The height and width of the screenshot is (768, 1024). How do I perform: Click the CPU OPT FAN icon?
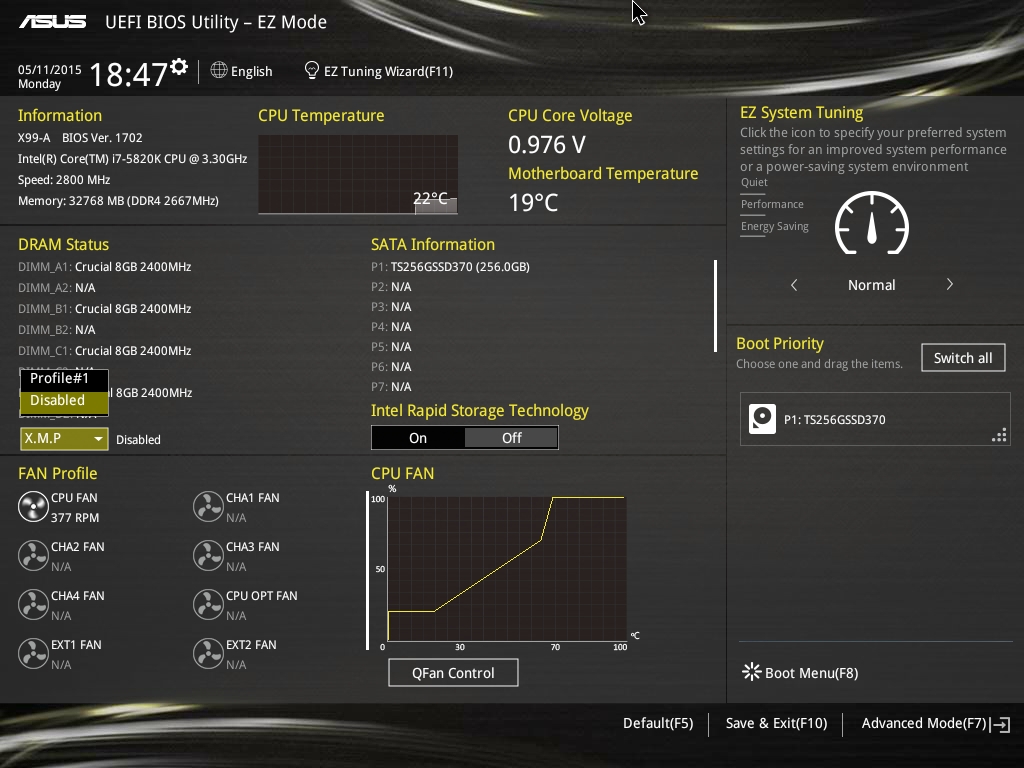click(x=208, y=605)
